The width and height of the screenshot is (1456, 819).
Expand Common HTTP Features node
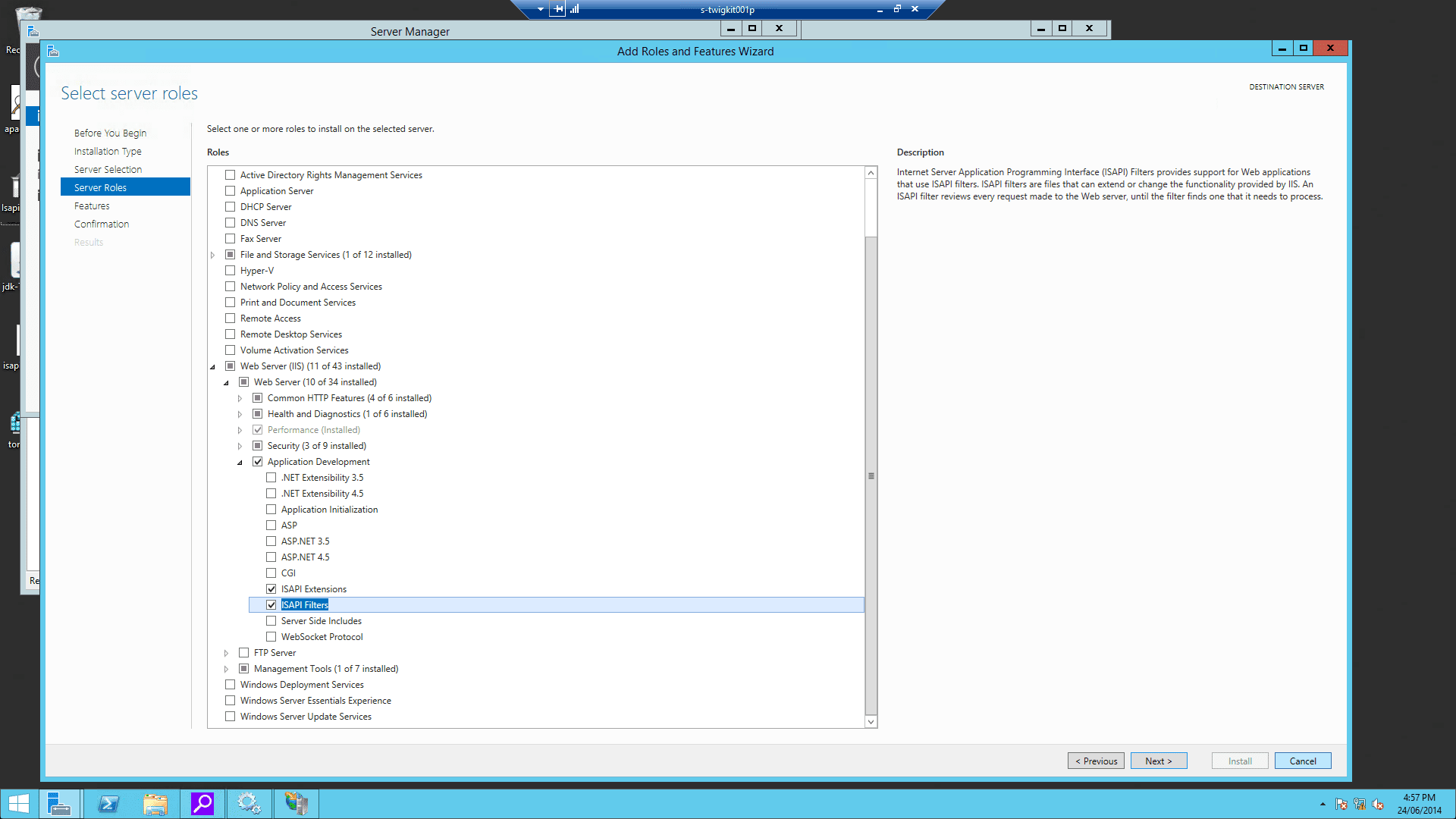click(x=240, y=398)
